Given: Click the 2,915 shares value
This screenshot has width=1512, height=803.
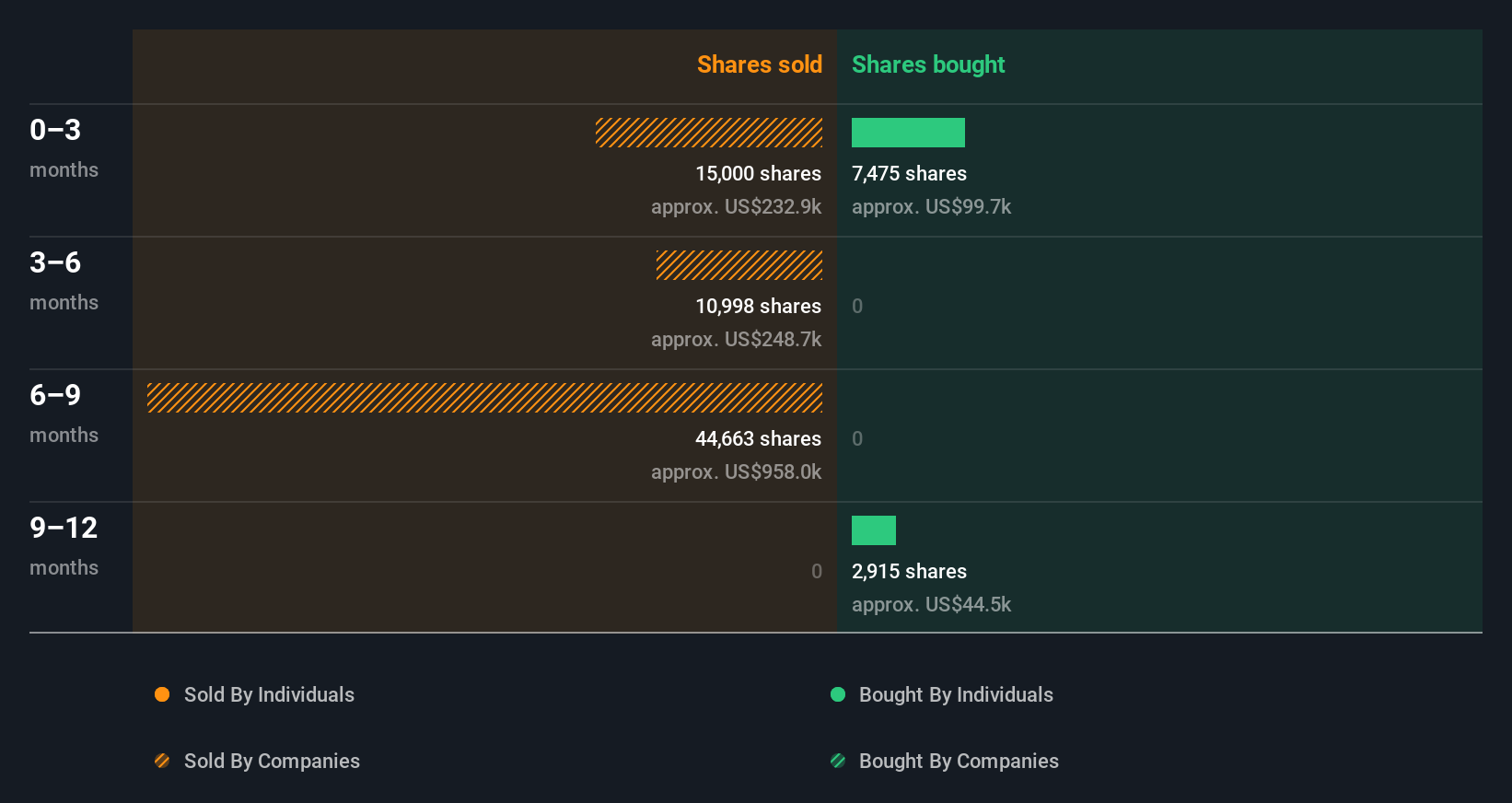Looking at the screenshot, I should pos(909,572).
